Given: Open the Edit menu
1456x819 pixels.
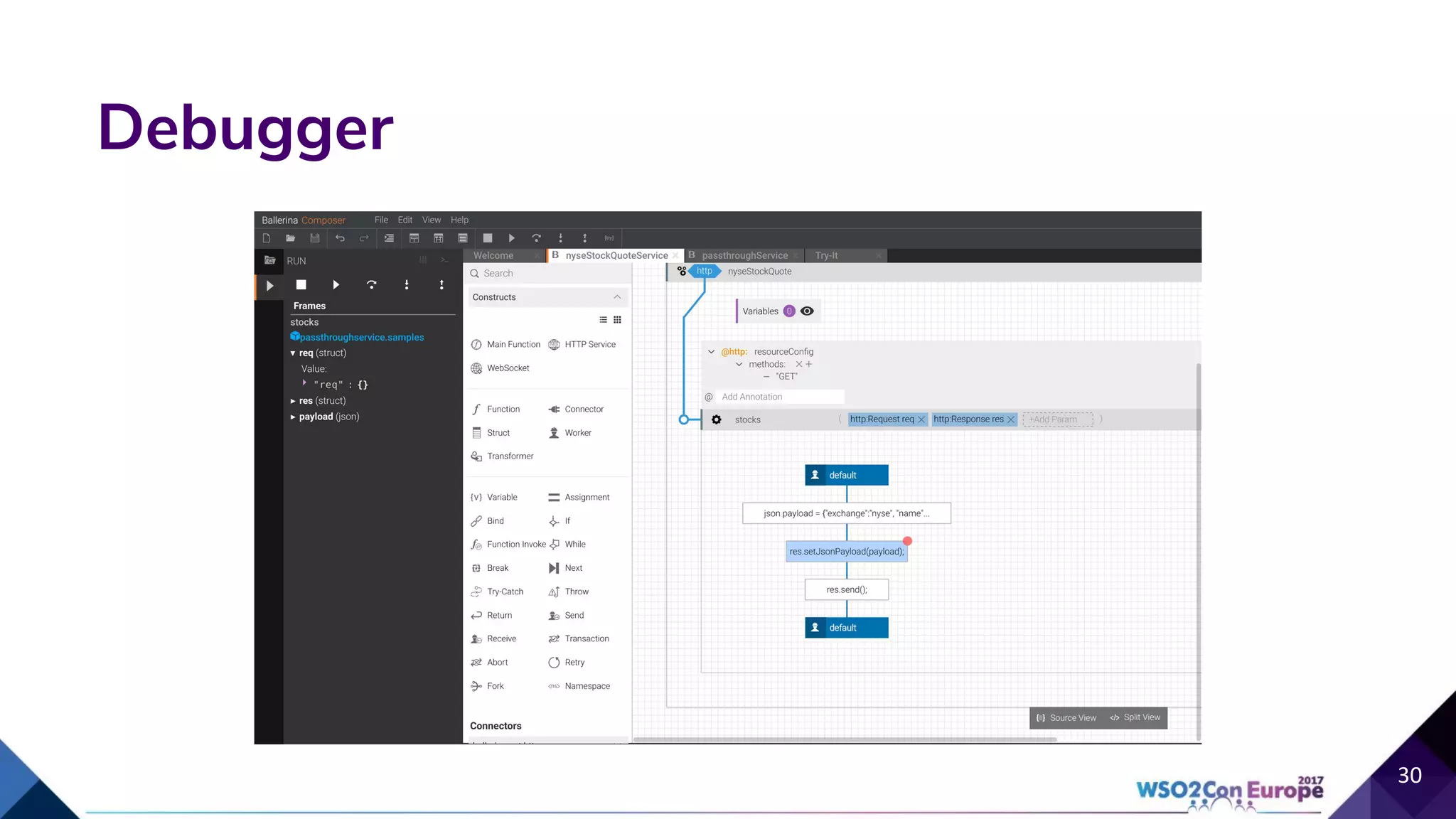Looking at the screenshot, I should tap(405, 220).
